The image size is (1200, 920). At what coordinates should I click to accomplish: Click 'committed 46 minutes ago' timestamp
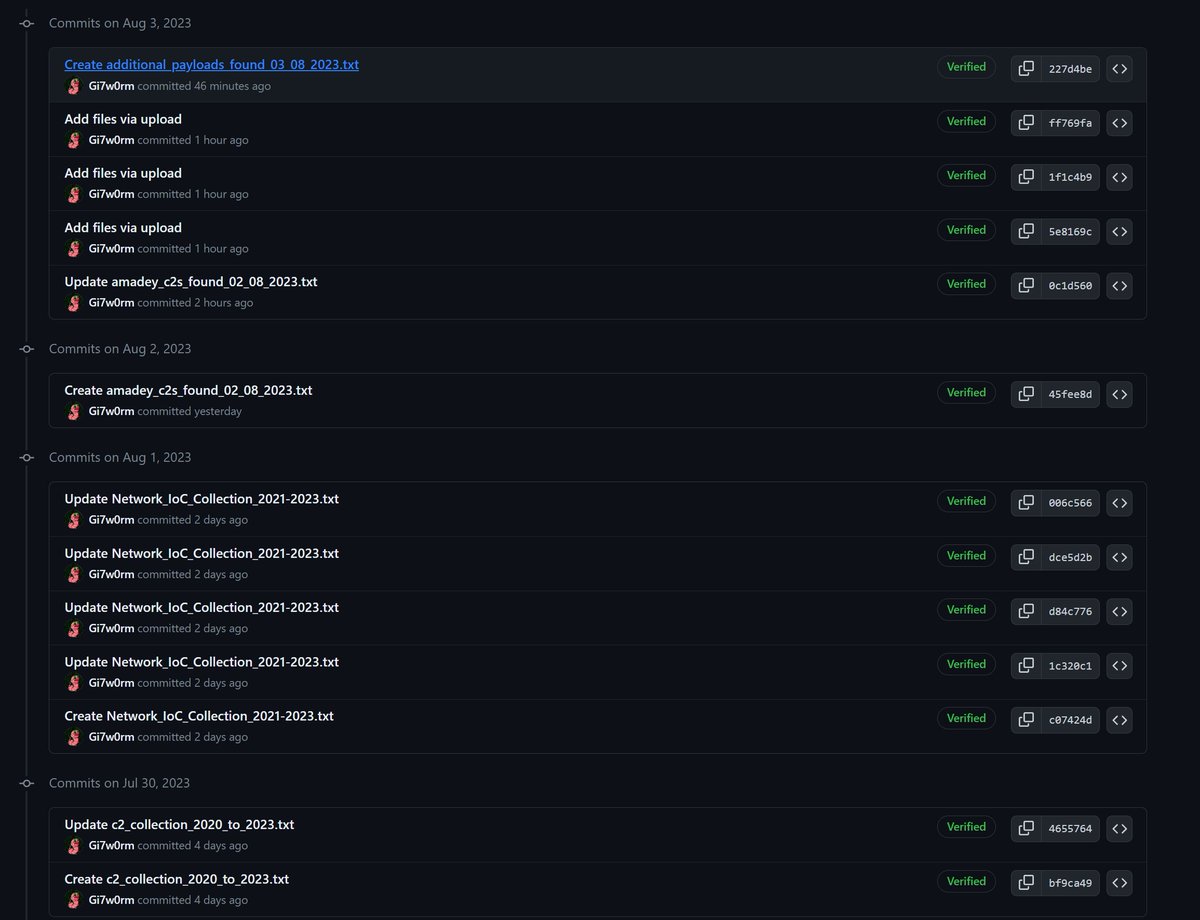point(204,86)
